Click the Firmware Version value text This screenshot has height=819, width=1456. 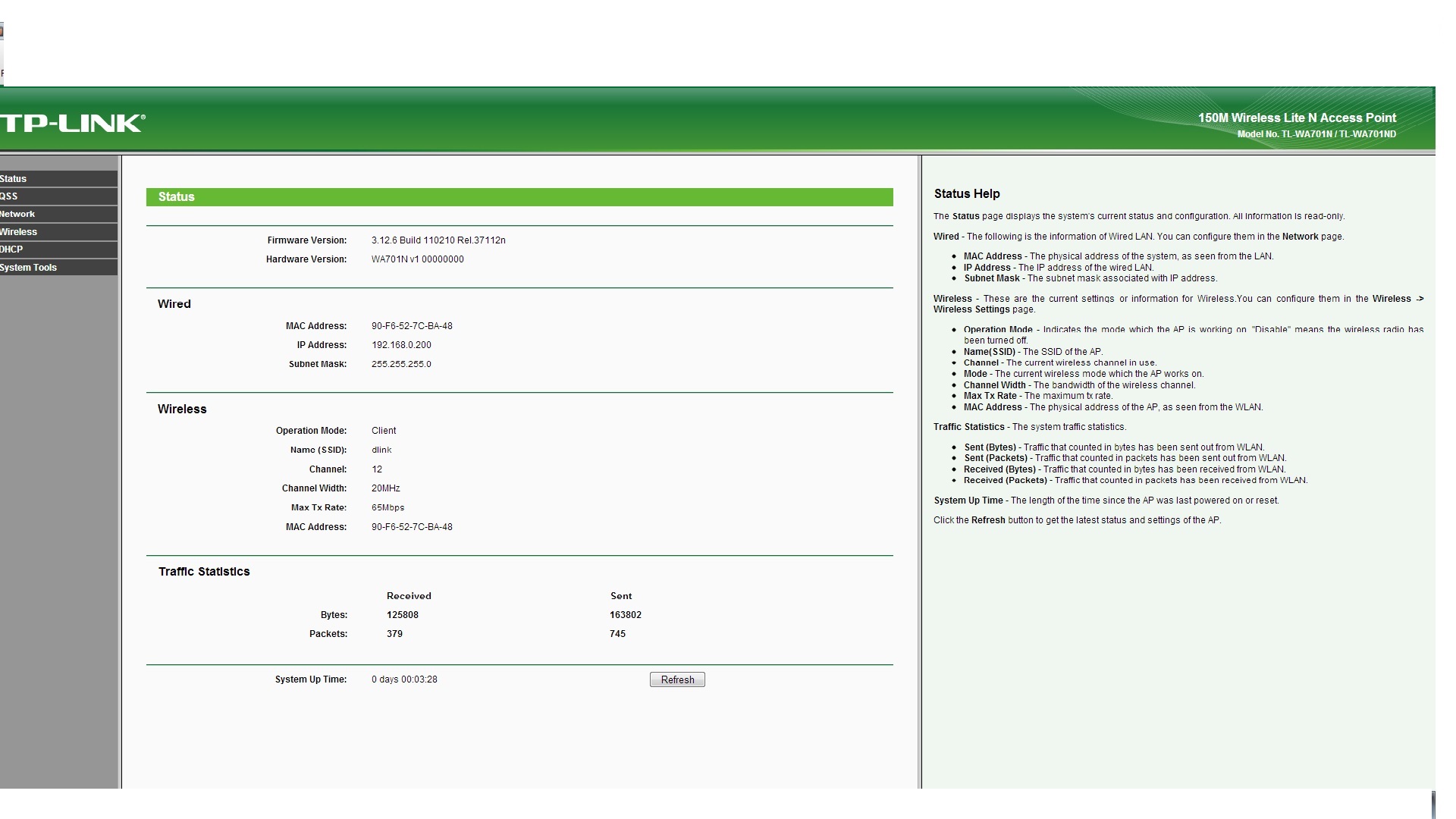[x=438, y=240]
